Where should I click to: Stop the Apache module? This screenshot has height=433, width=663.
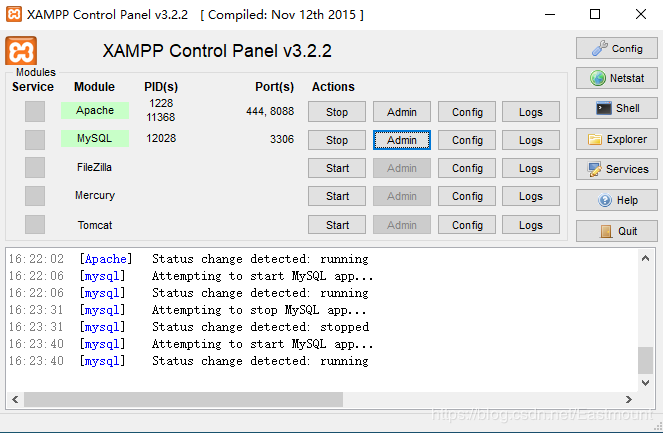(337, 112)
